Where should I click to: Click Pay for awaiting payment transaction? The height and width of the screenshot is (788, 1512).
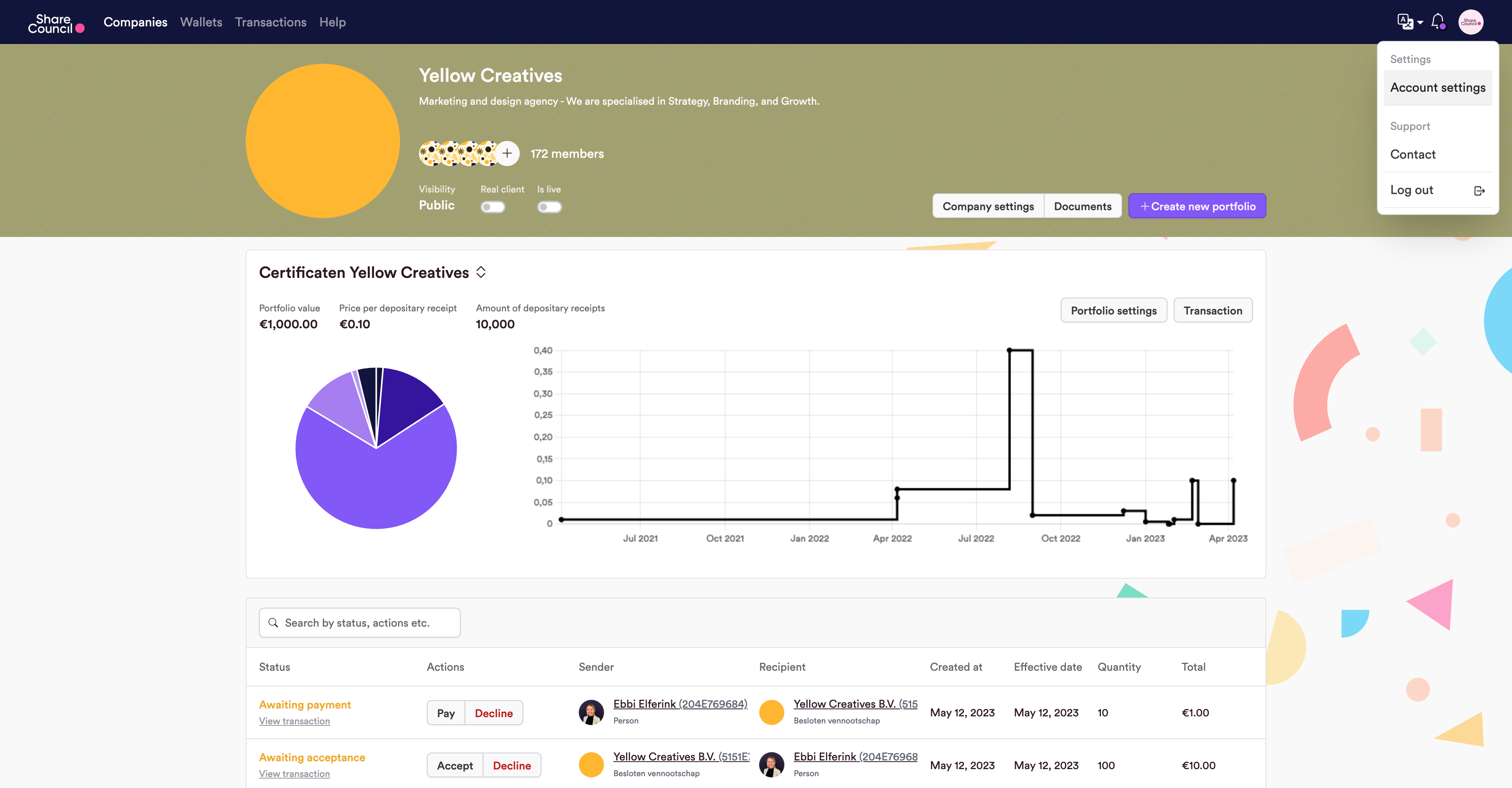pos(445,713)
